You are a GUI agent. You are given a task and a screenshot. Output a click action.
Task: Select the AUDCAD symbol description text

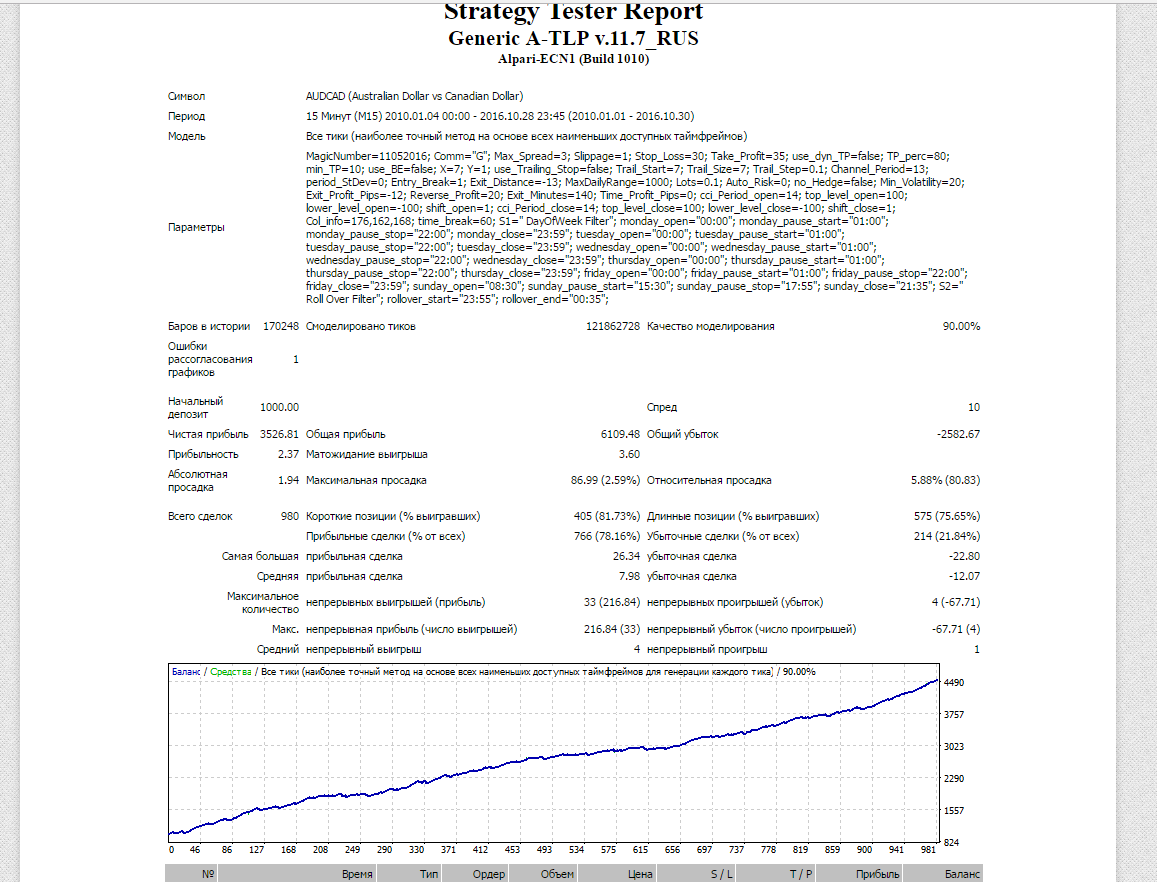pos(415,96)
